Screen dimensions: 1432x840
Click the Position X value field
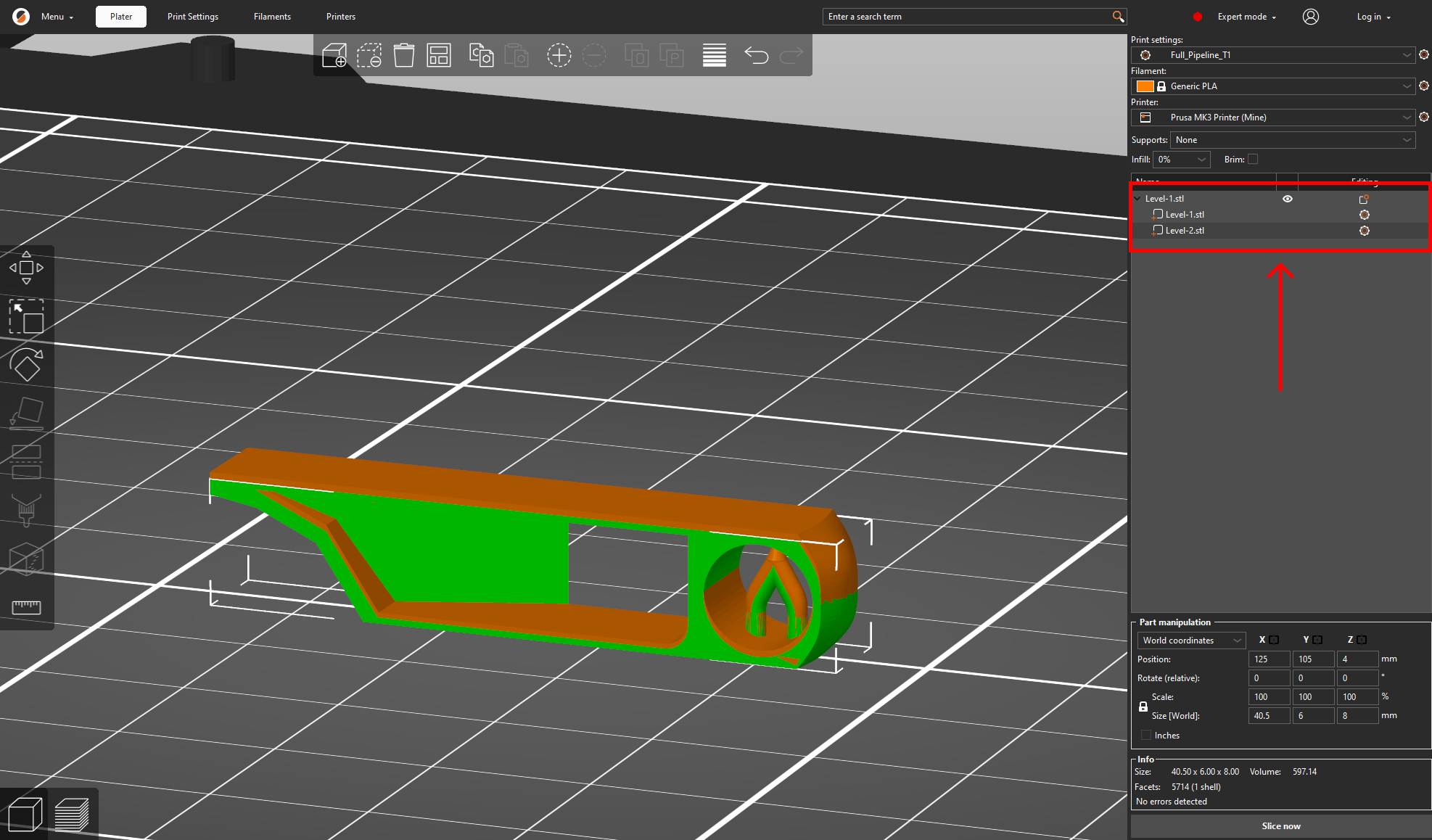pos(1269,659)
